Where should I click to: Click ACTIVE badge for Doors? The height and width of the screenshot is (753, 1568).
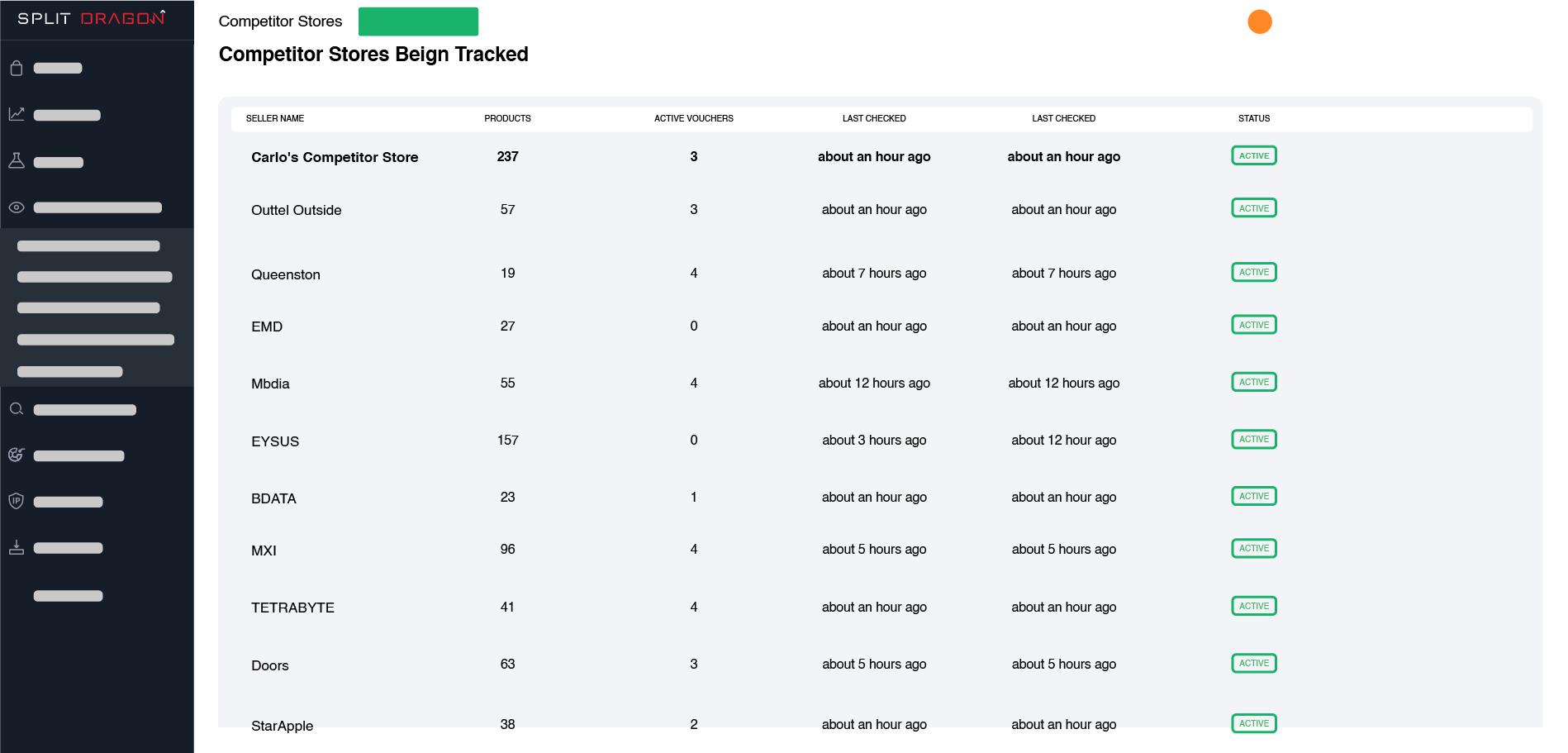pyautogui.click(x=1254, y=663)
